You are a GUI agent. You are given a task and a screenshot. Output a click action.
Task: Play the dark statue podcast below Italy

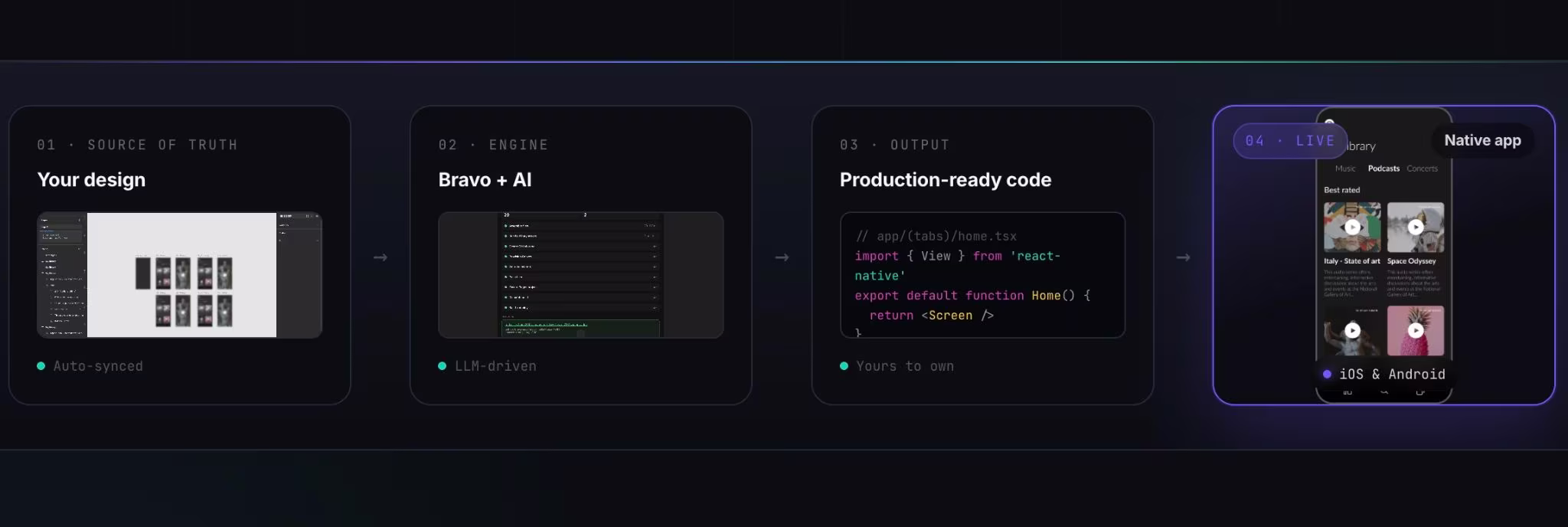(1353, 330)
